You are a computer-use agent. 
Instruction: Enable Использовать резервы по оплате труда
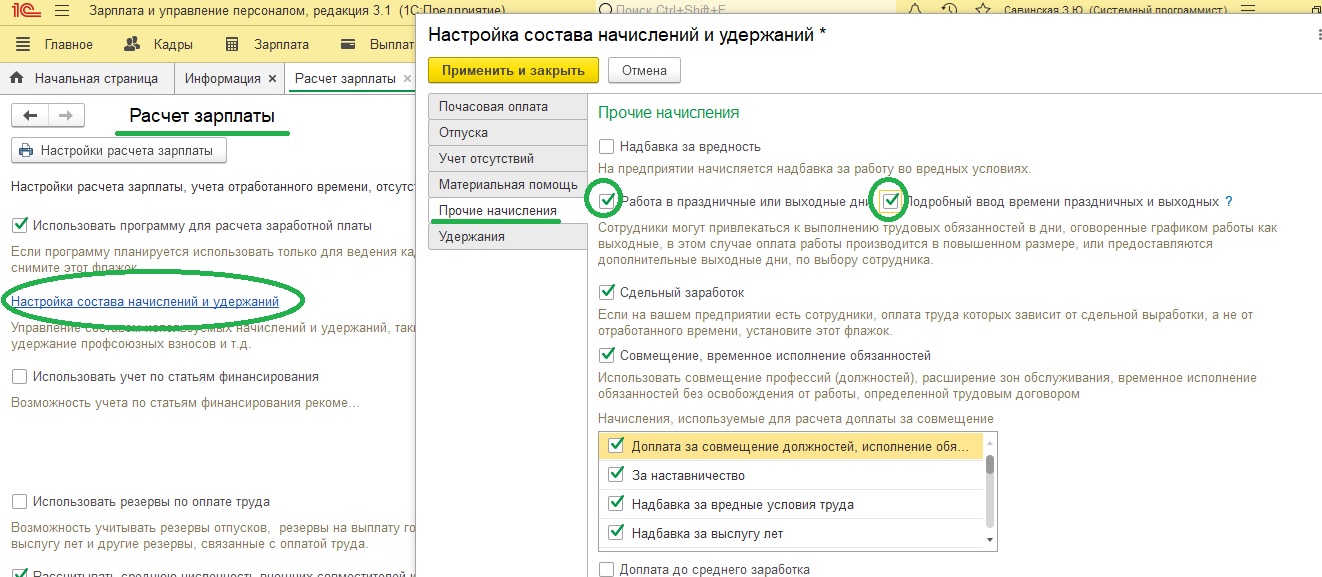(x=20, y=502)
